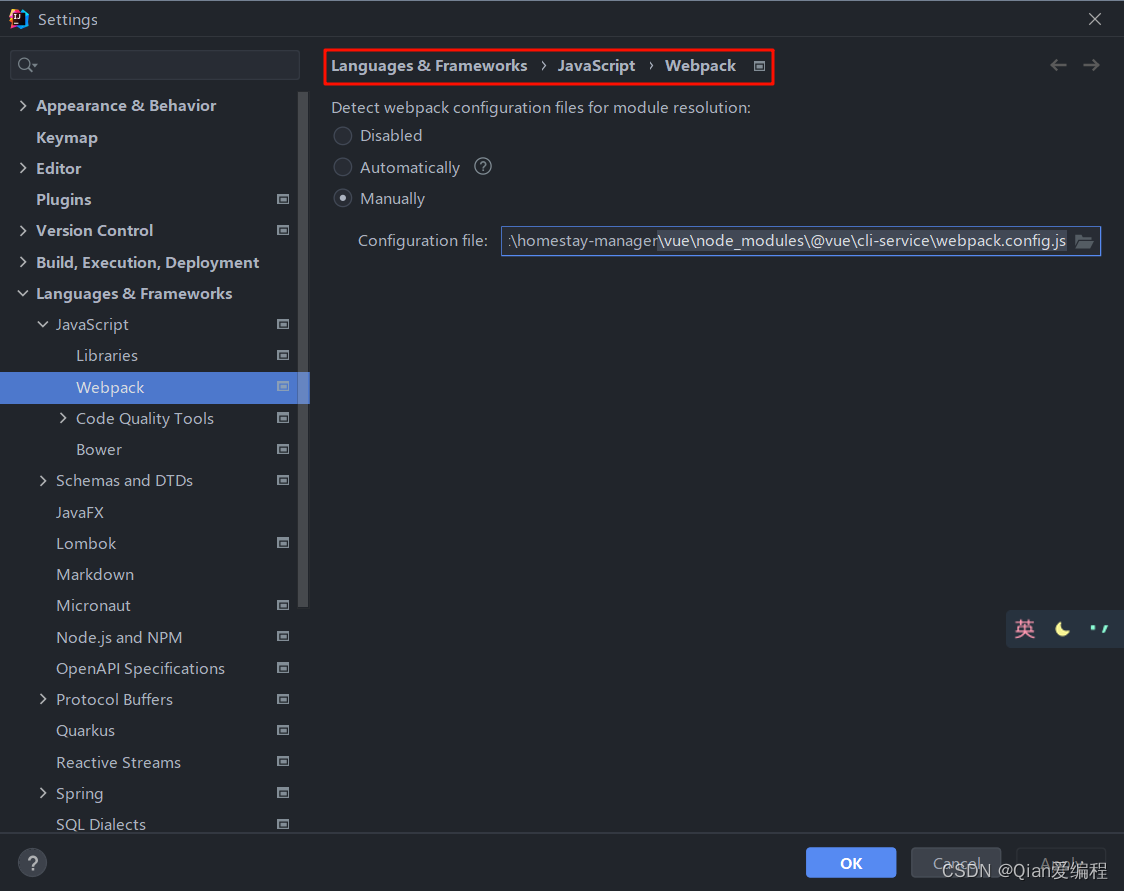
Task: Expand Build, Execution, Deployment section
Action: (23, 262)
